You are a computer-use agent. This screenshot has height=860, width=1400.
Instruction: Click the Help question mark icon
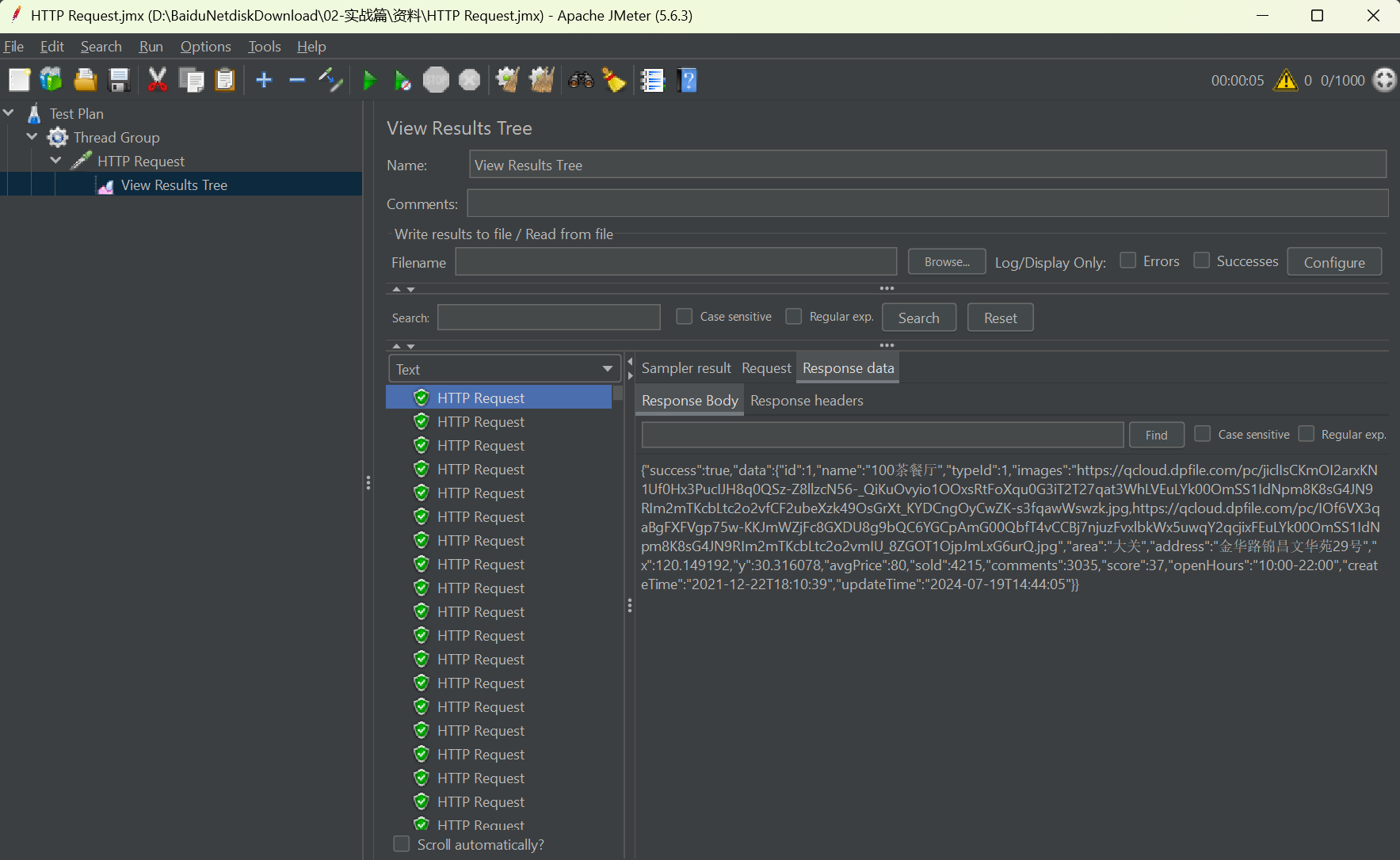pos(688,80)
